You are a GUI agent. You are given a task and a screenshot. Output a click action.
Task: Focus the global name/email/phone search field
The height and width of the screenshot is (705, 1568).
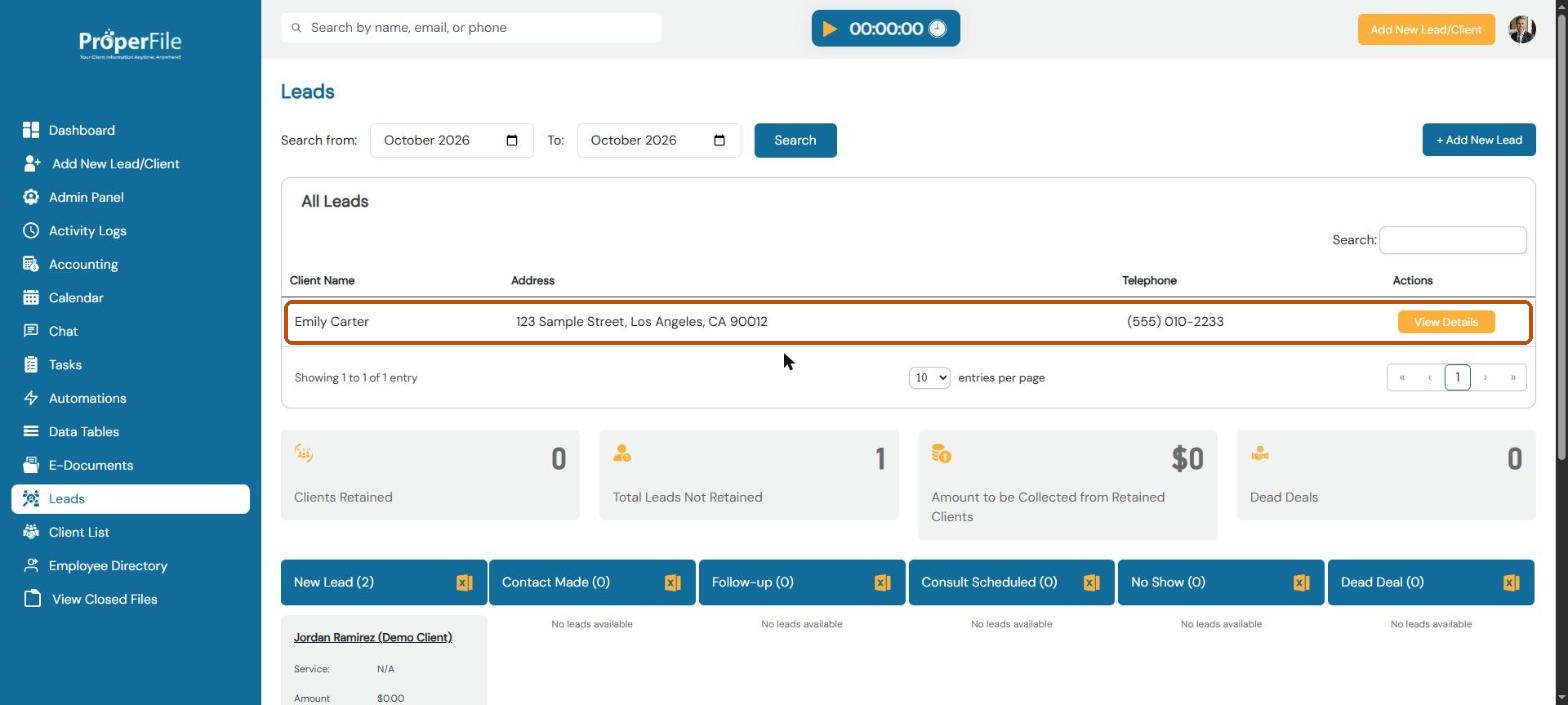tap(471, 28)
